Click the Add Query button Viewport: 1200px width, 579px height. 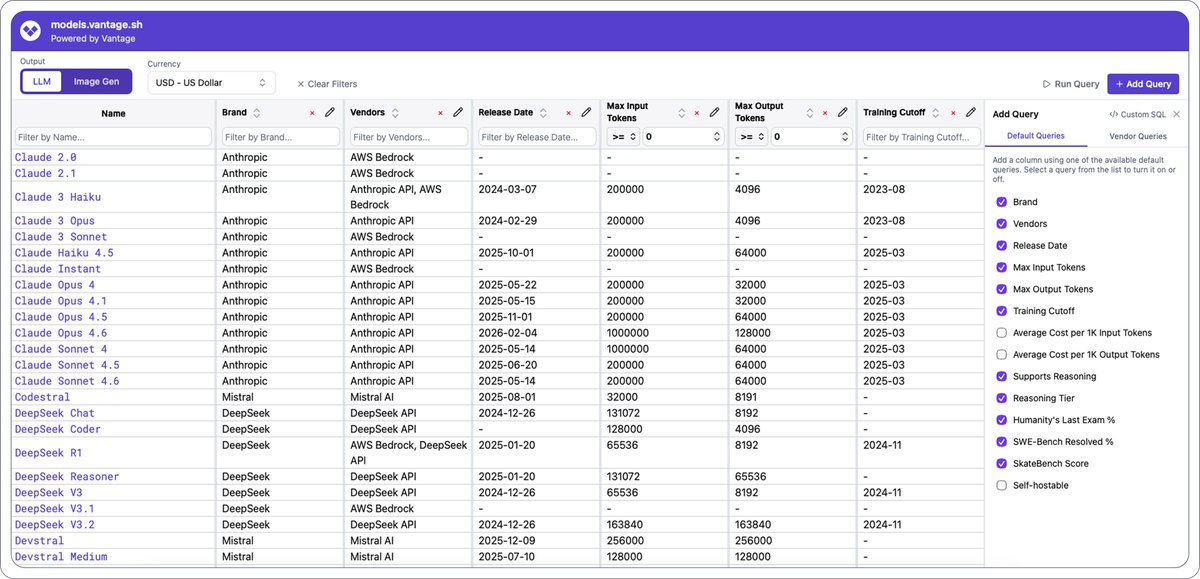point(1143,84)
